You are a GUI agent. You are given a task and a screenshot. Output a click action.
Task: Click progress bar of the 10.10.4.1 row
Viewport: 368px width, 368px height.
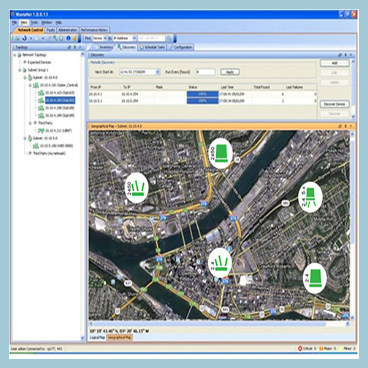click(x=202, y=94)
